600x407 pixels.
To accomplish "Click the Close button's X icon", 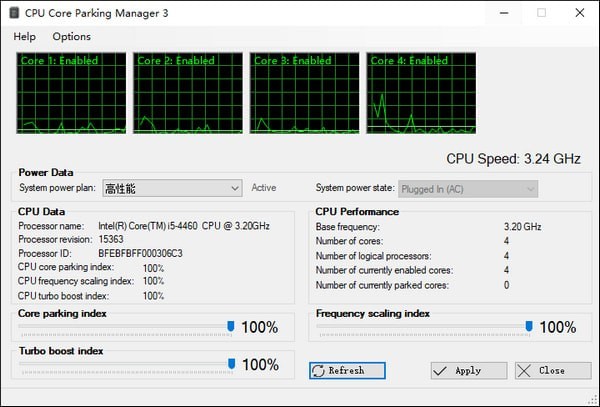I will click(525, 370).
